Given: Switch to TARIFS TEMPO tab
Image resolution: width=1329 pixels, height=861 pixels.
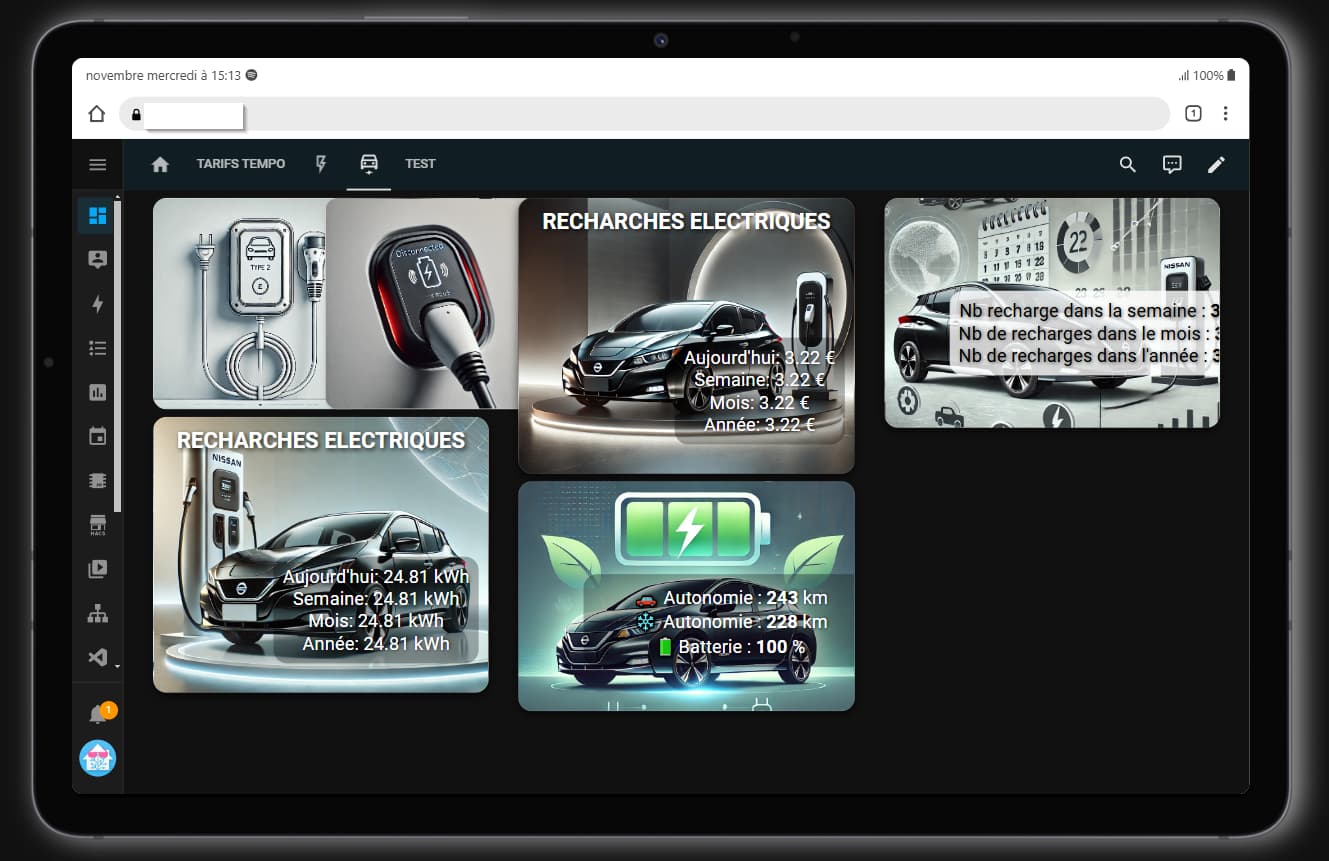Looking at the screenshot, I should 241,164.
